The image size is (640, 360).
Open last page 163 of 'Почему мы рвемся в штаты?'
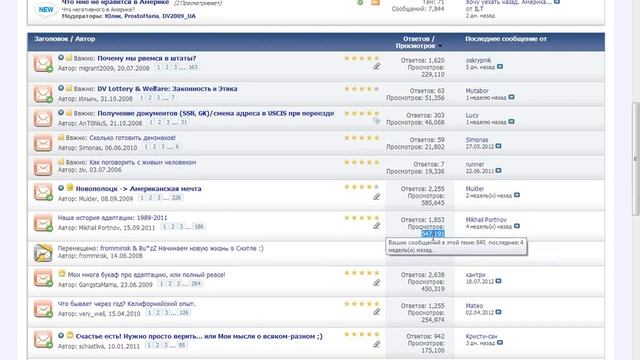pyautogui.click(x=193, y=67)
